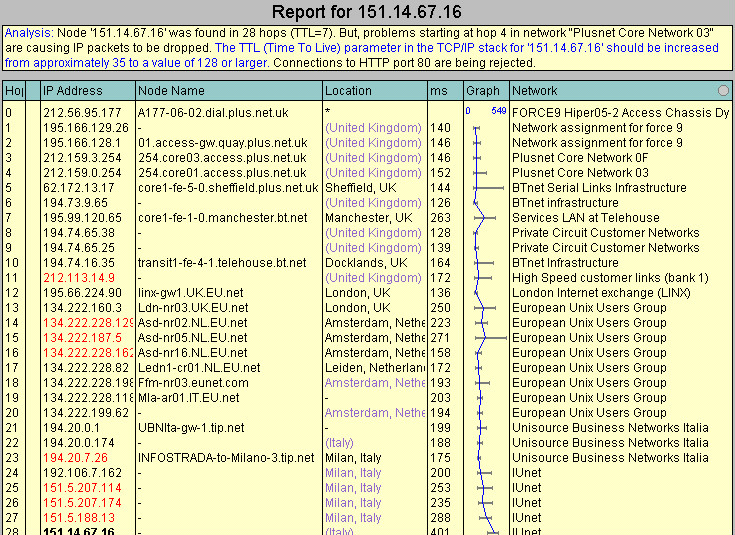Select node core1-fe-1-0.manchester.bt.net

(x=223, y=218)
